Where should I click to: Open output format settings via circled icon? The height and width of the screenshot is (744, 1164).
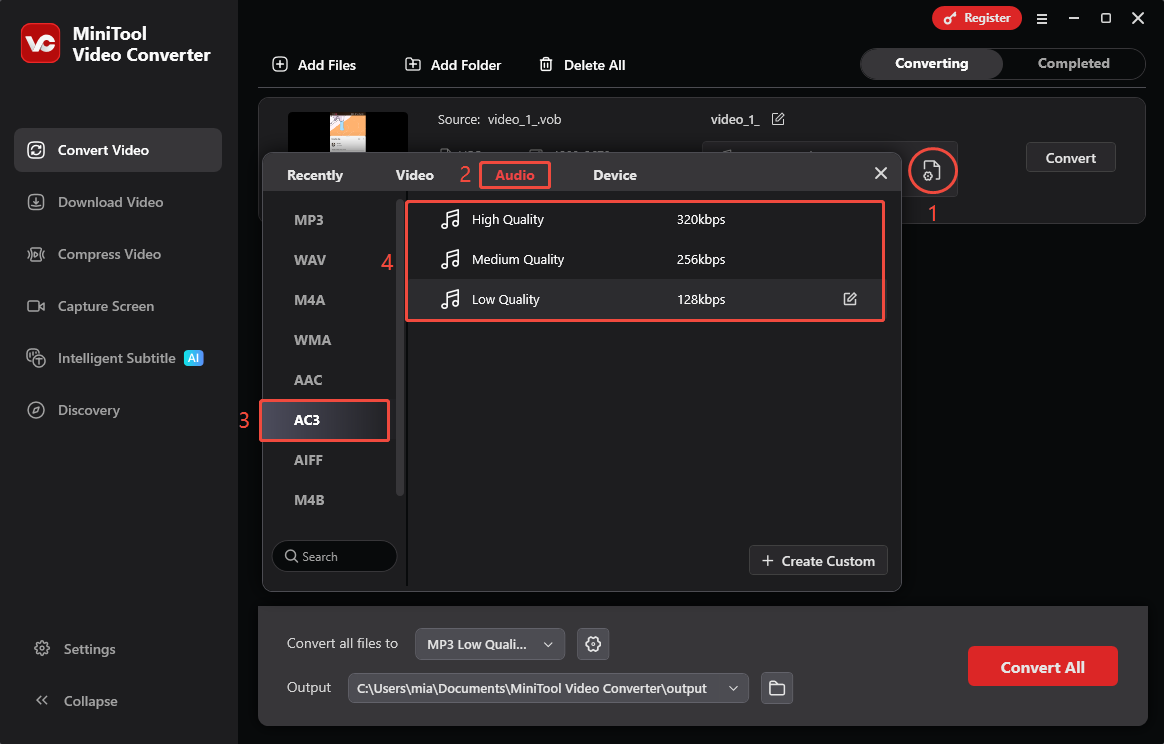point(932,171)
